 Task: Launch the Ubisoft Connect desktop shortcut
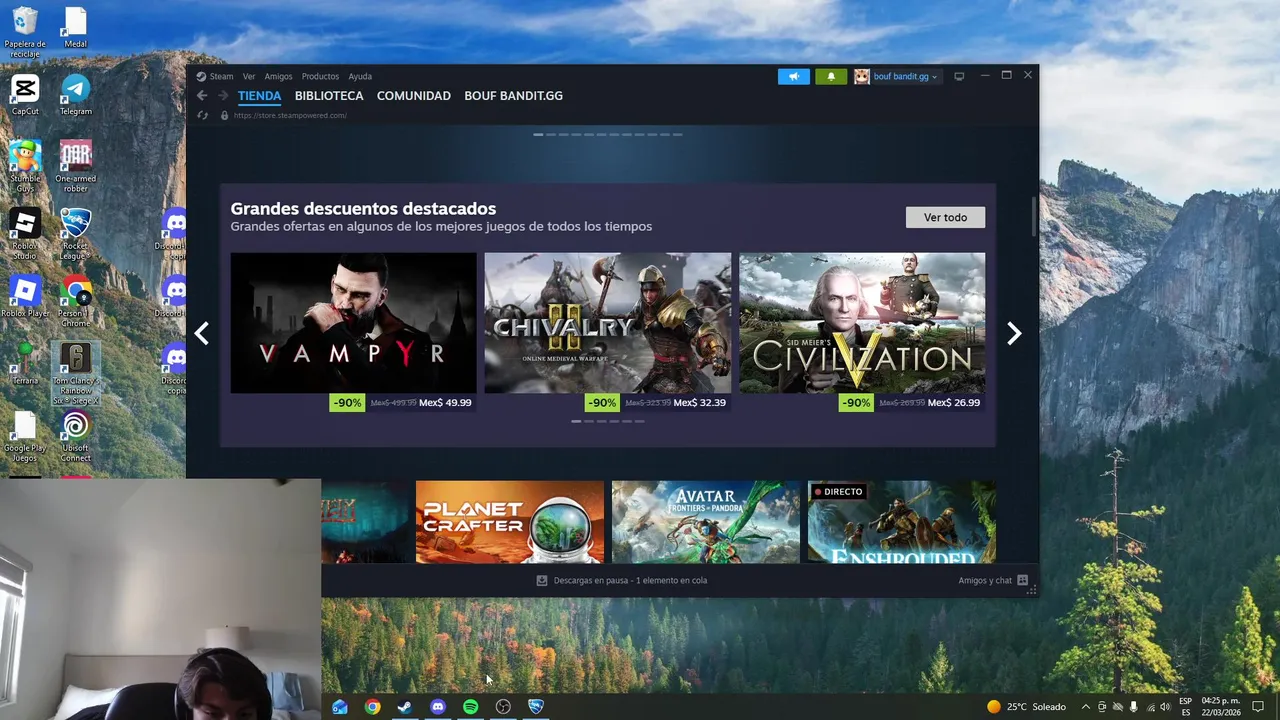(x=75, y=437)
